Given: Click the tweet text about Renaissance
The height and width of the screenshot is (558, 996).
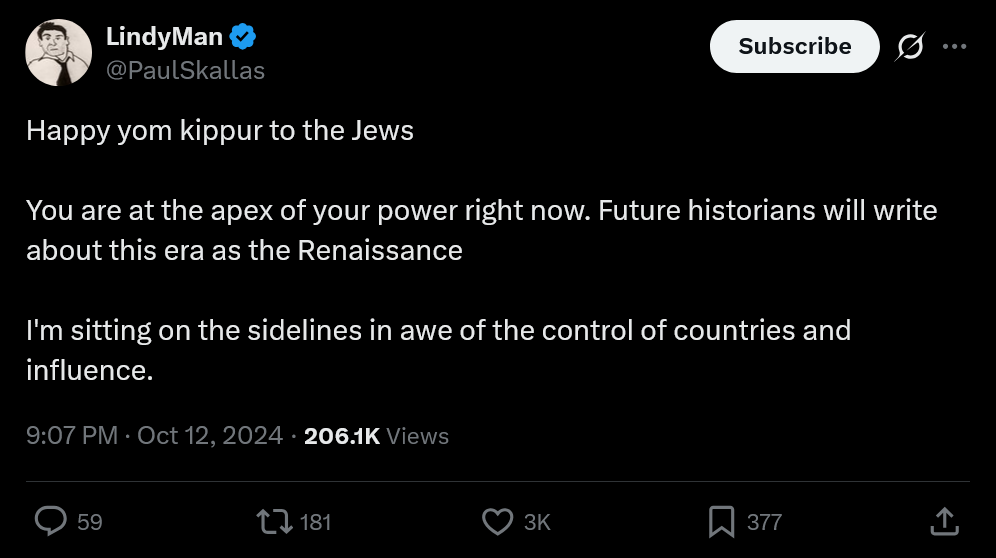Looking at the screenshot, I should pos(481,230).
